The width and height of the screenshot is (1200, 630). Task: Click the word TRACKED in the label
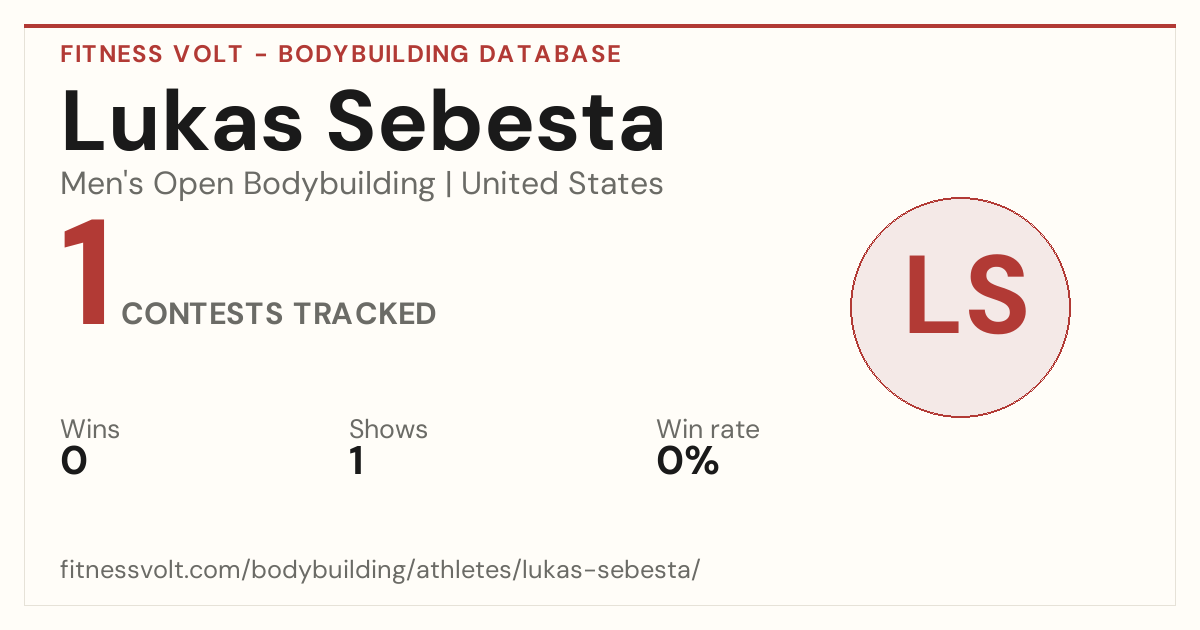(x=364, y=314)
